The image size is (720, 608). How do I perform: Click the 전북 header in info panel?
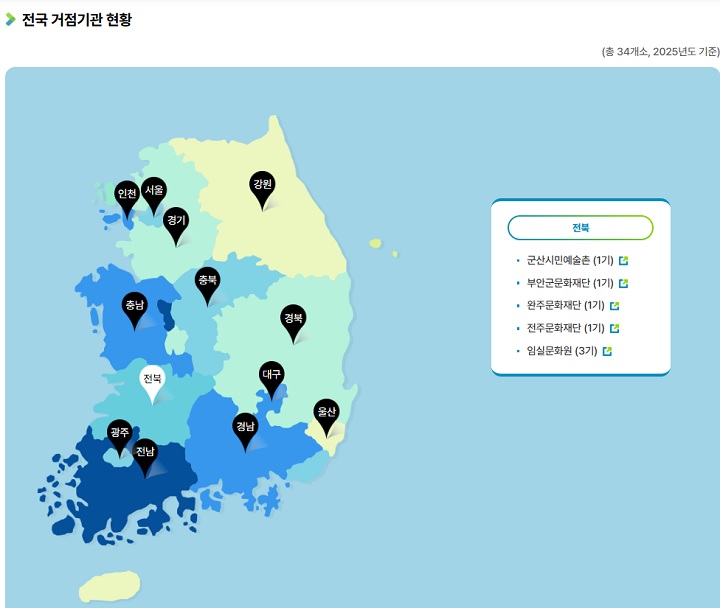pyautogui.click(x=580, y=227)
